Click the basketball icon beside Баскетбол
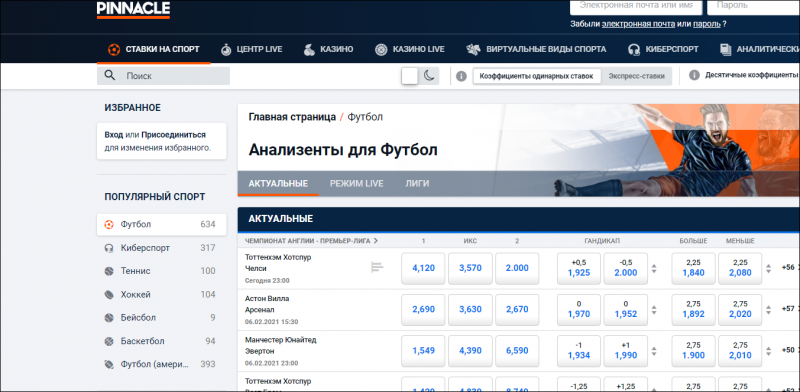The height and width of the screenshot is (392, 800). (109, 341)
